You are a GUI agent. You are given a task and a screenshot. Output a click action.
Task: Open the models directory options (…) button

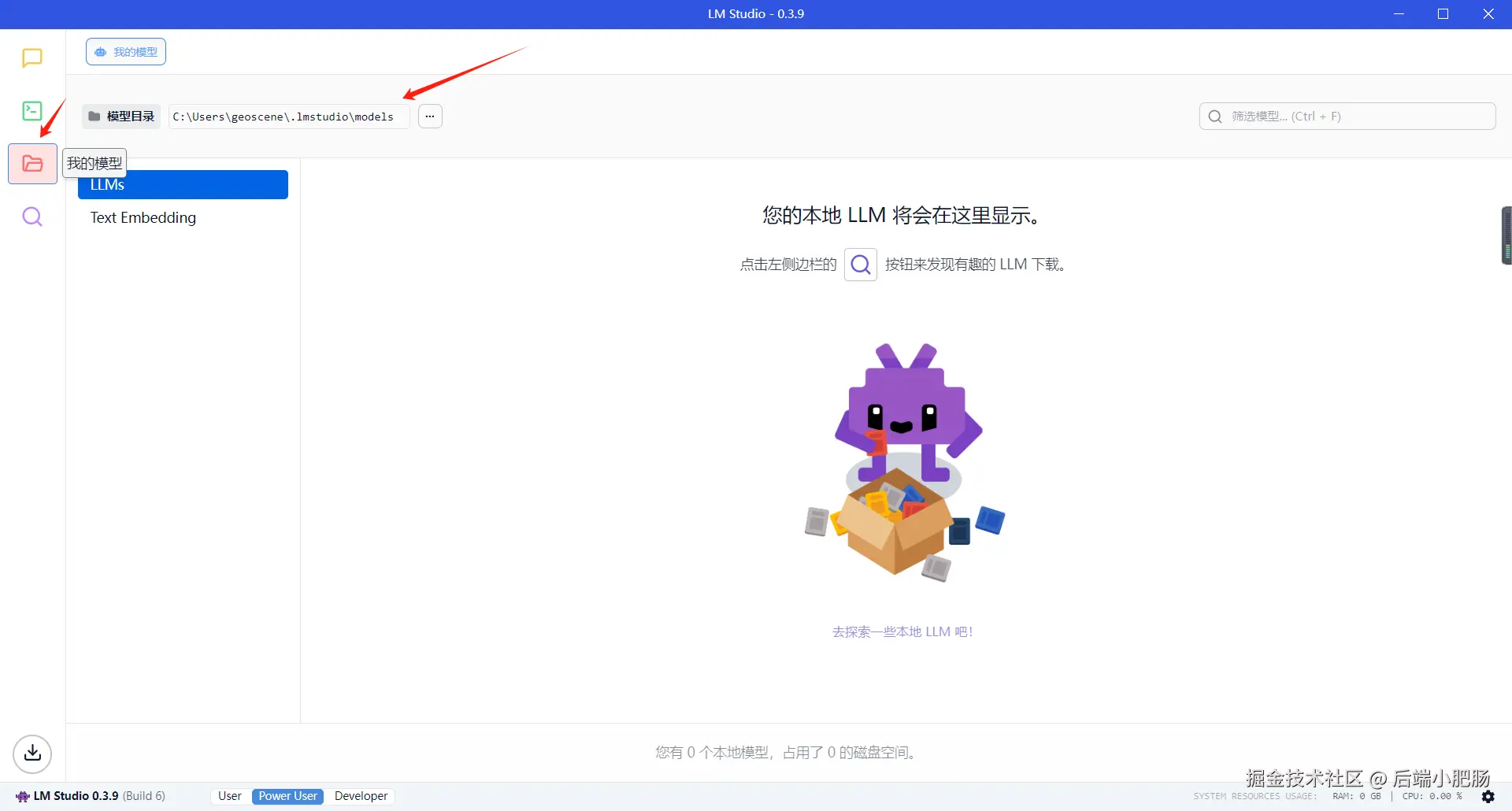430,117
